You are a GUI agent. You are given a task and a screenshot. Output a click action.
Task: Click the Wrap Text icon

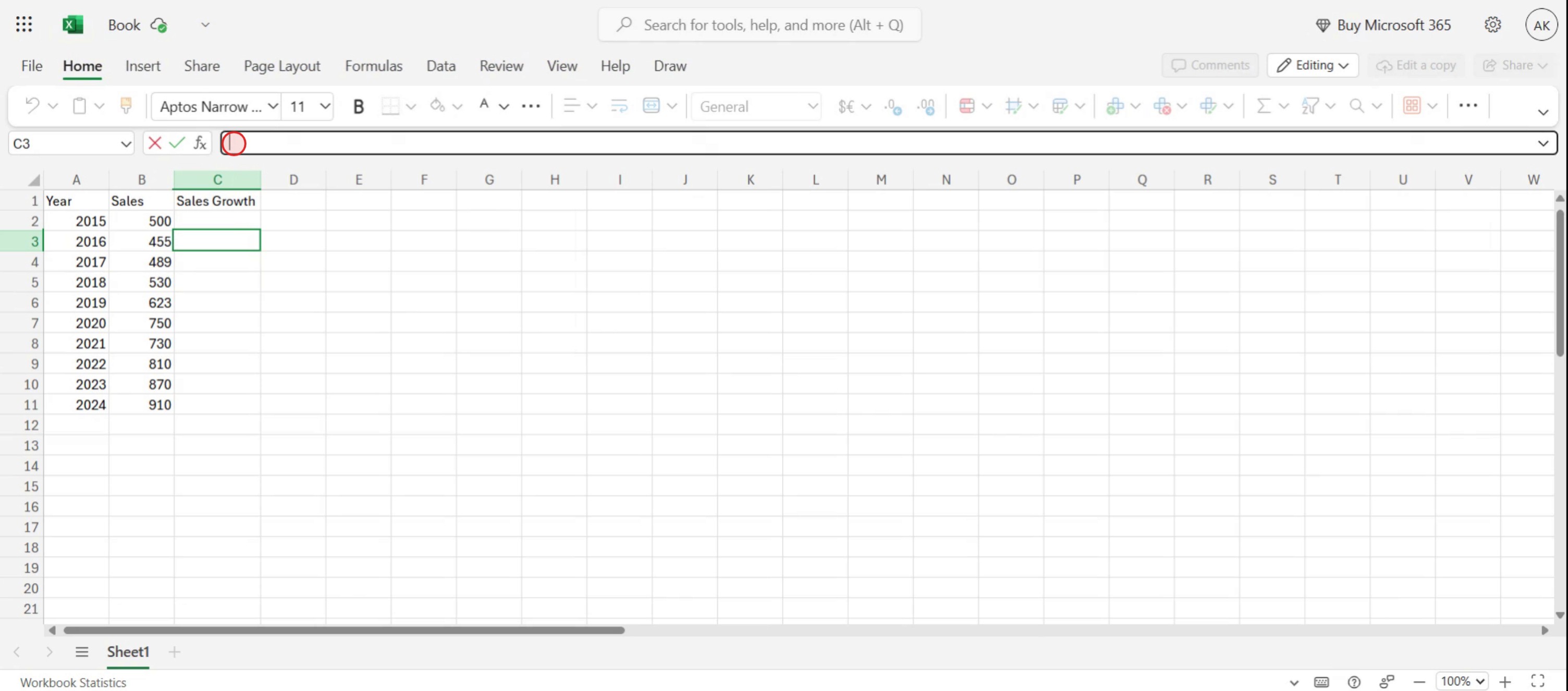[619, 106]
